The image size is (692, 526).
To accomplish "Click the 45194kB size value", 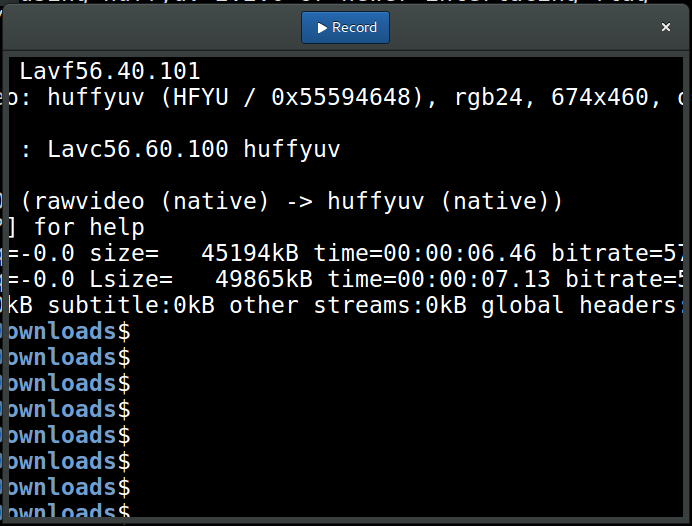I will (256, 254).
